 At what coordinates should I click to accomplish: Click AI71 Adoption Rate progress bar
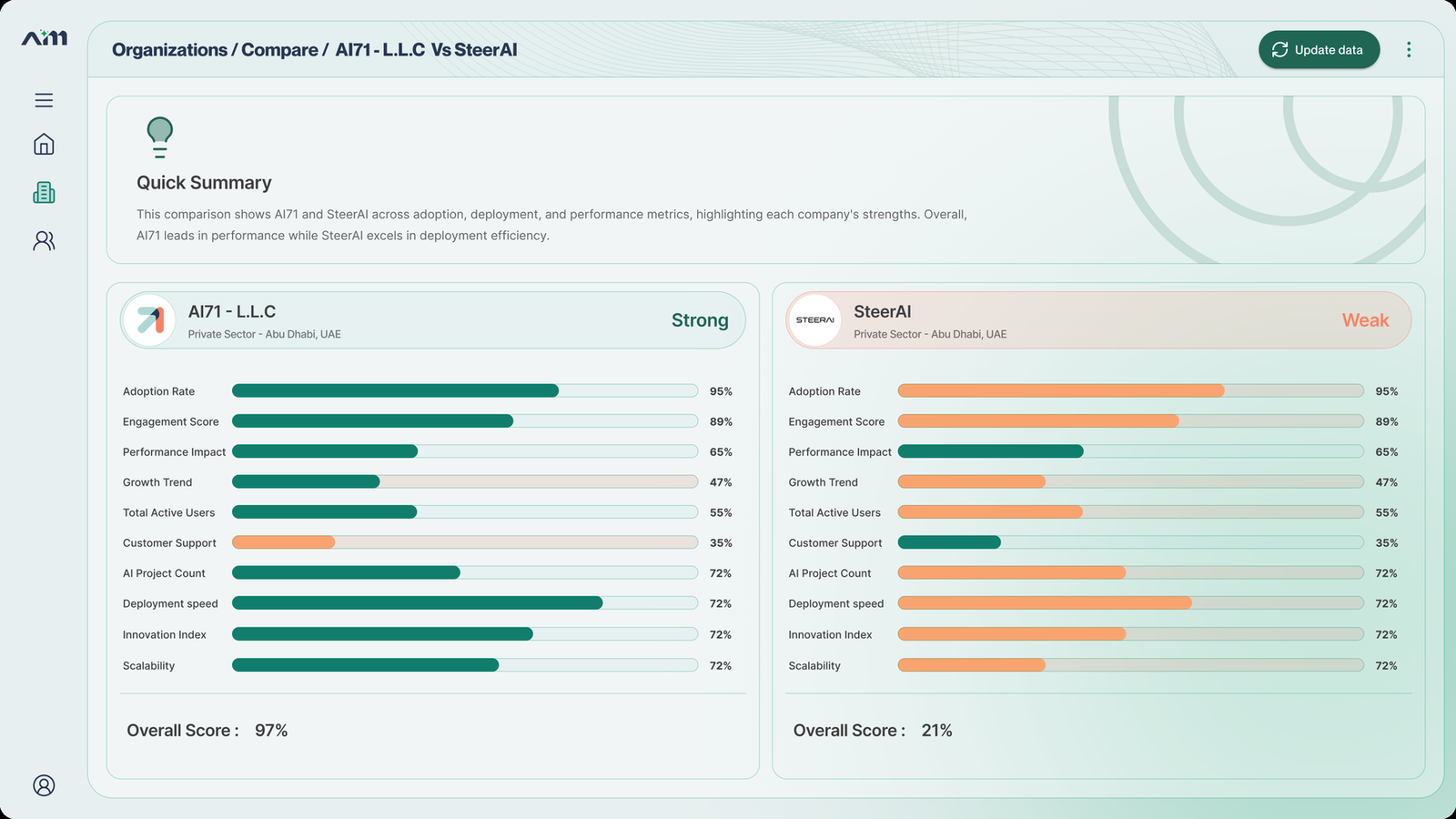(465, 390)
